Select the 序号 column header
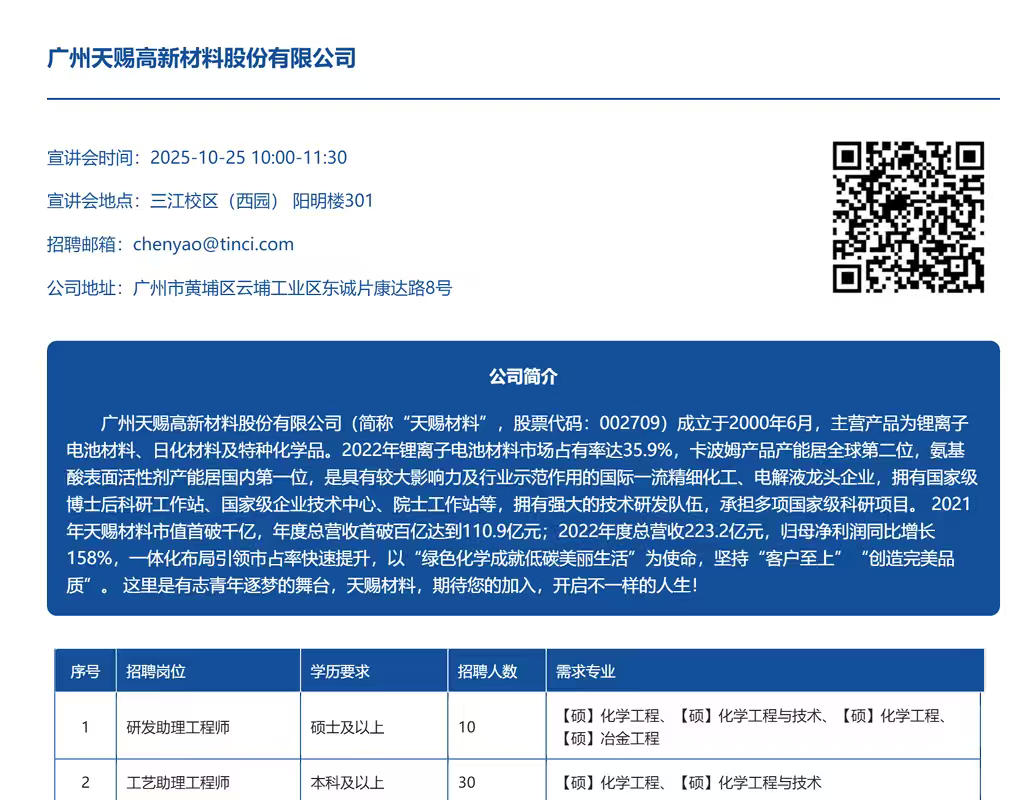The image size is (1036, 800). click(x=85, y=671)
